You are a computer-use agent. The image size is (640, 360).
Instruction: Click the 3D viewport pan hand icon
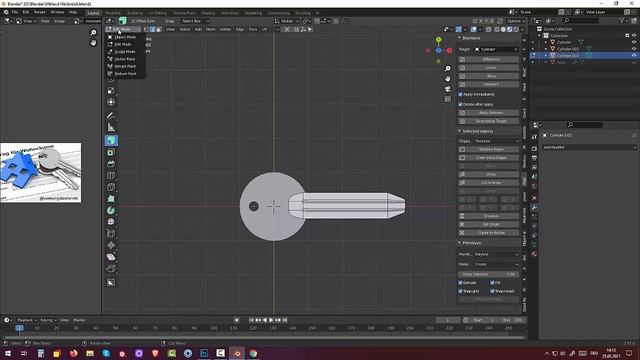pos(448,79)
